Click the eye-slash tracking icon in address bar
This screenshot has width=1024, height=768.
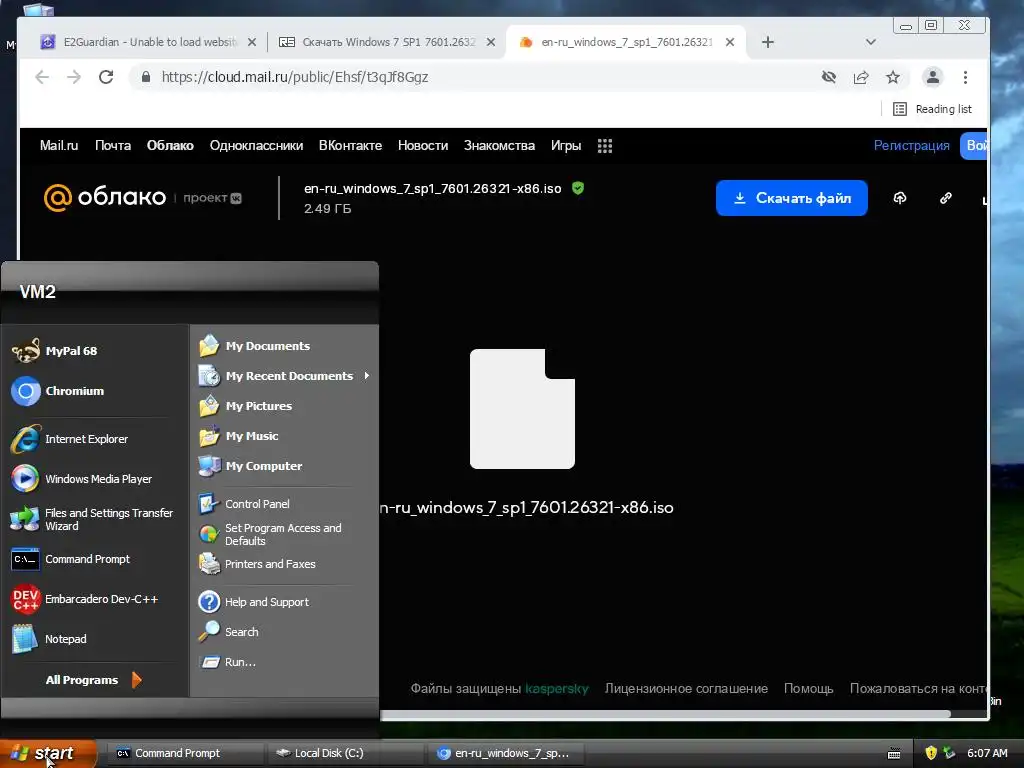point(829,77)
